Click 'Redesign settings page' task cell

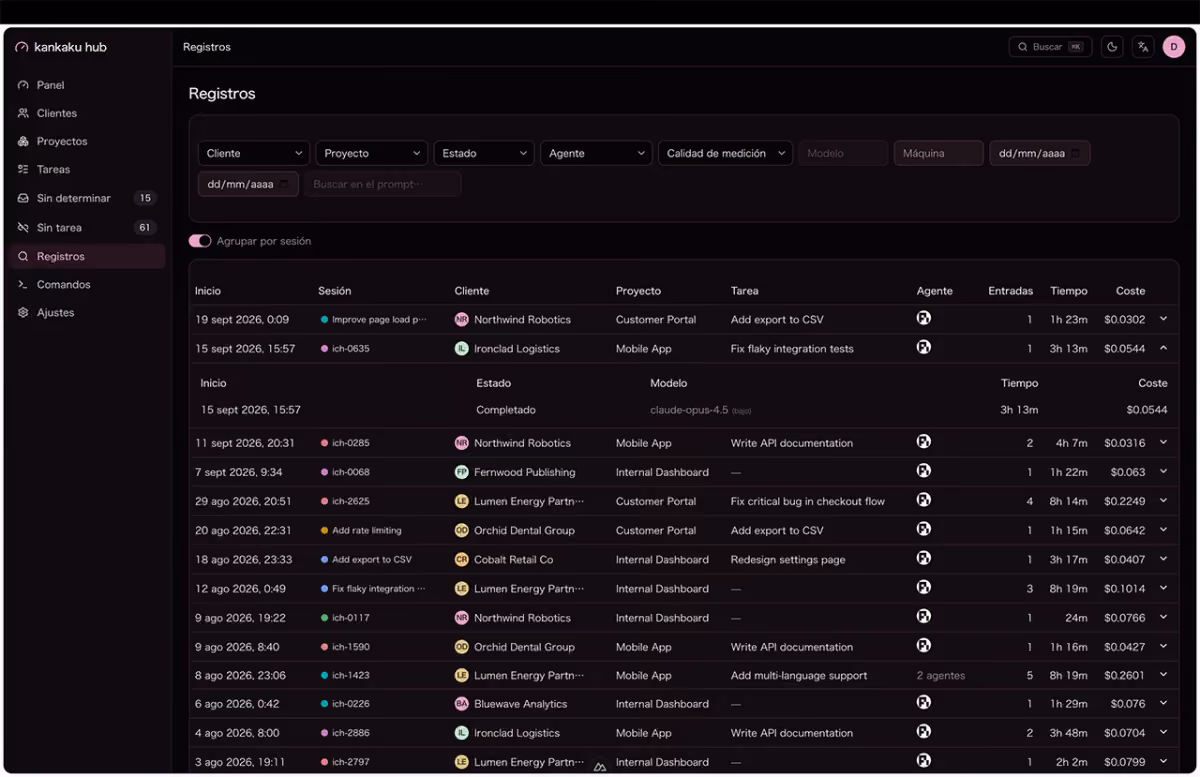point(788,560)
